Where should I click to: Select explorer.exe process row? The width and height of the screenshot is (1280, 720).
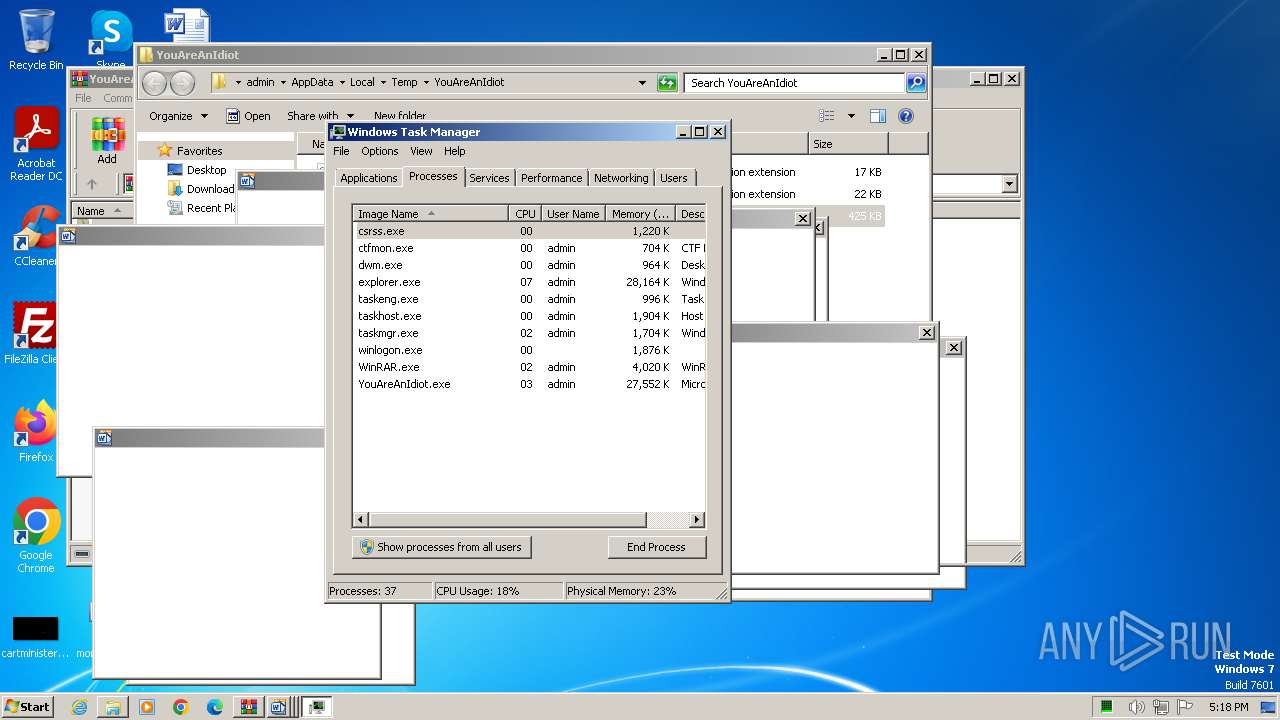[530, 282]
